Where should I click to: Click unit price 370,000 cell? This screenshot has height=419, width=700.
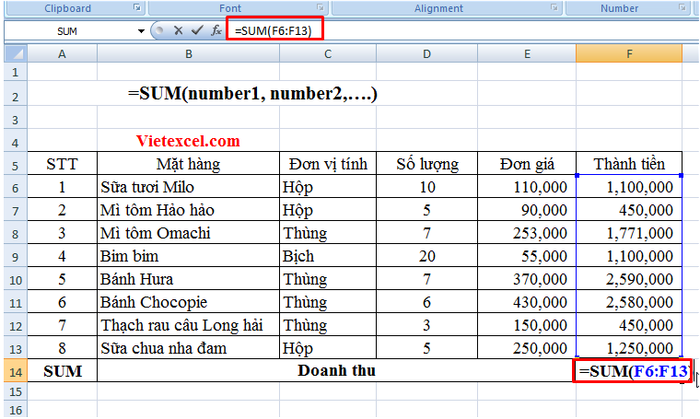(x=527, y=279)
